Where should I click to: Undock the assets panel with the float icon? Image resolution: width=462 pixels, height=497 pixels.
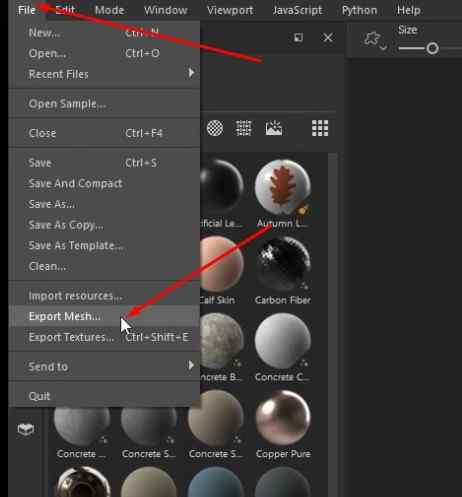point(298,37)
